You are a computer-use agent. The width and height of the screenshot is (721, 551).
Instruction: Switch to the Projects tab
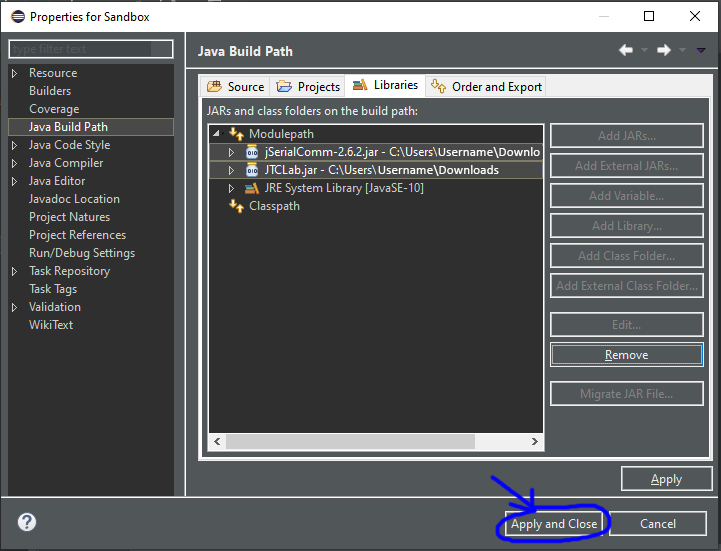coord(307,86)
